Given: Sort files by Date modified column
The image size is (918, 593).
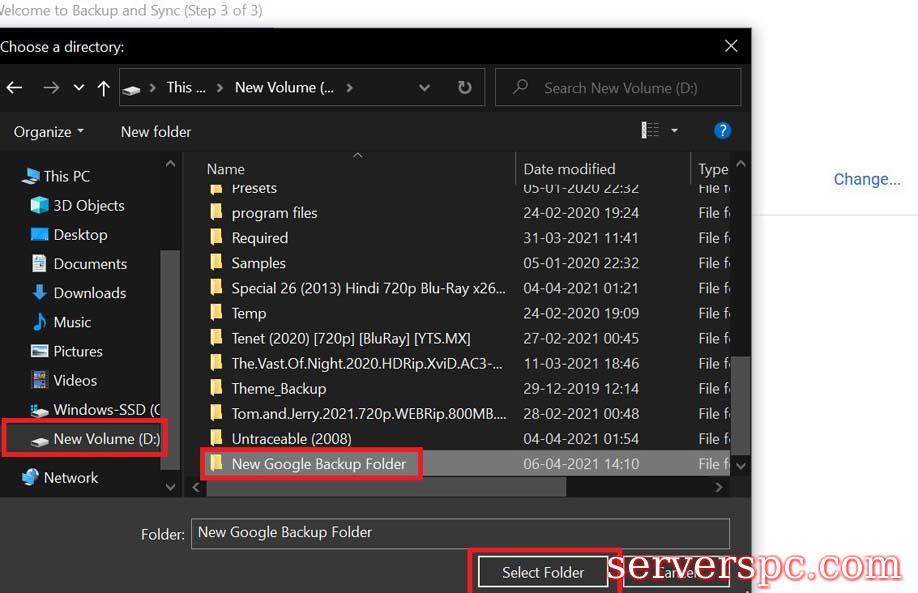Looking at the screenshot, I should pos(570,169).
